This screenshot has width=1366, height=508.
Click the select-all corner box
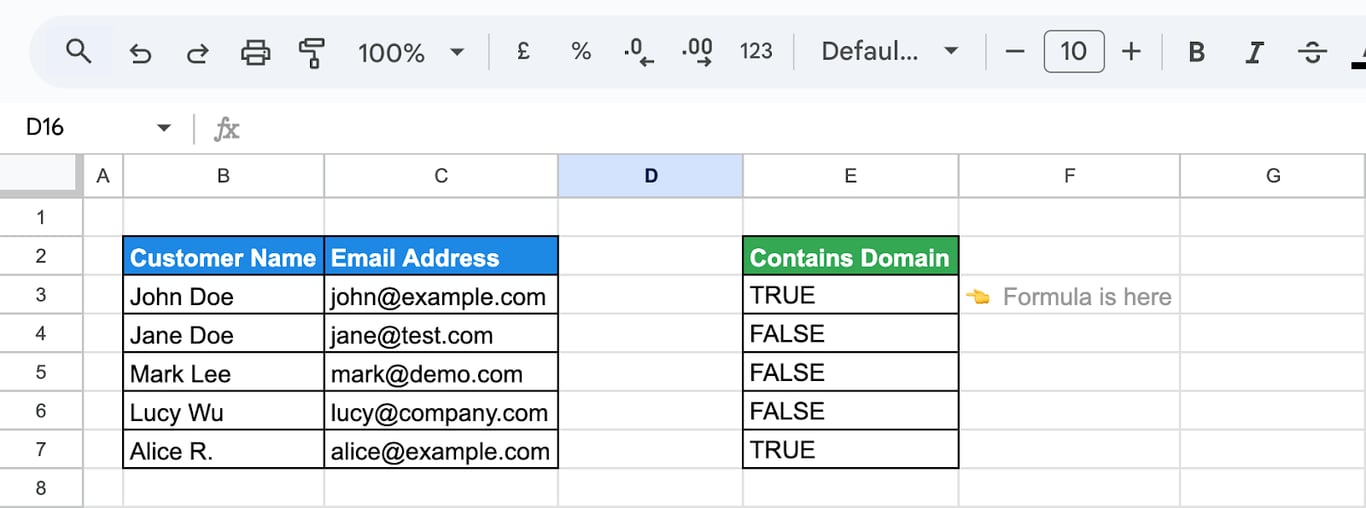click(x=41, y=176)
